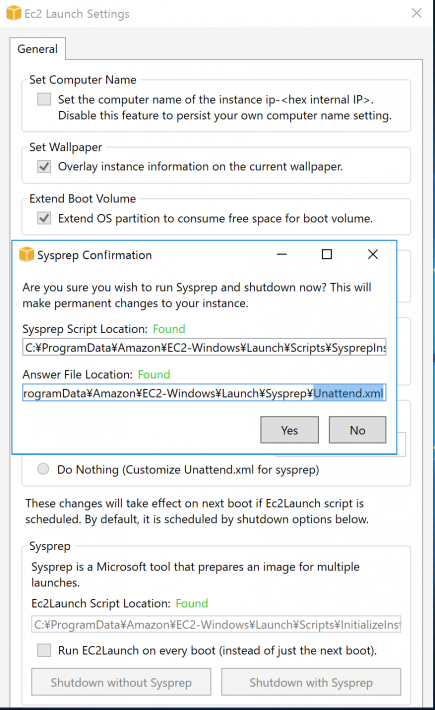Uncheck Extend OS partition checkbox
The height and width of the screenshot is (710, 435).
(x=44, y=218)
